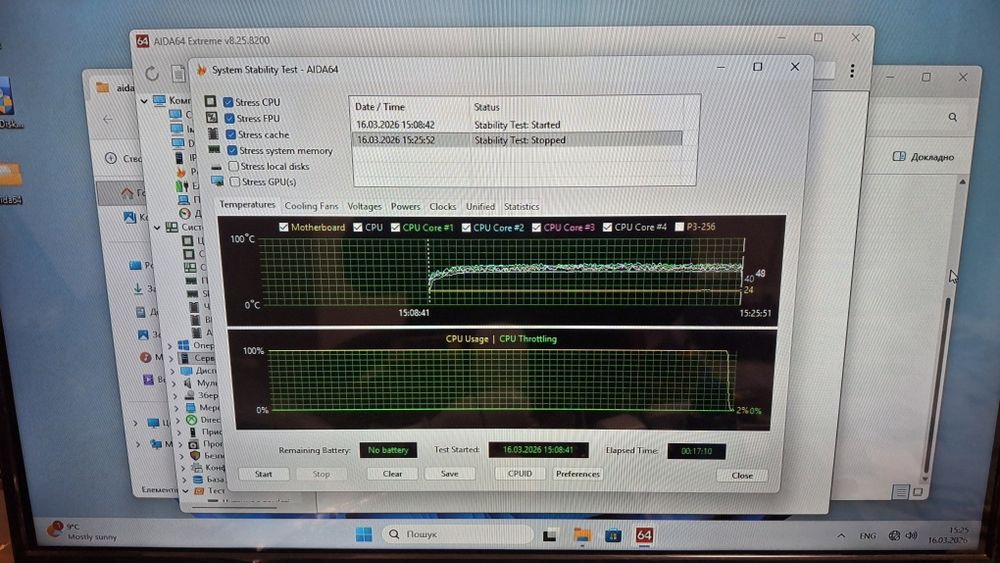Open the Powers tab

(x=406, y=206)
